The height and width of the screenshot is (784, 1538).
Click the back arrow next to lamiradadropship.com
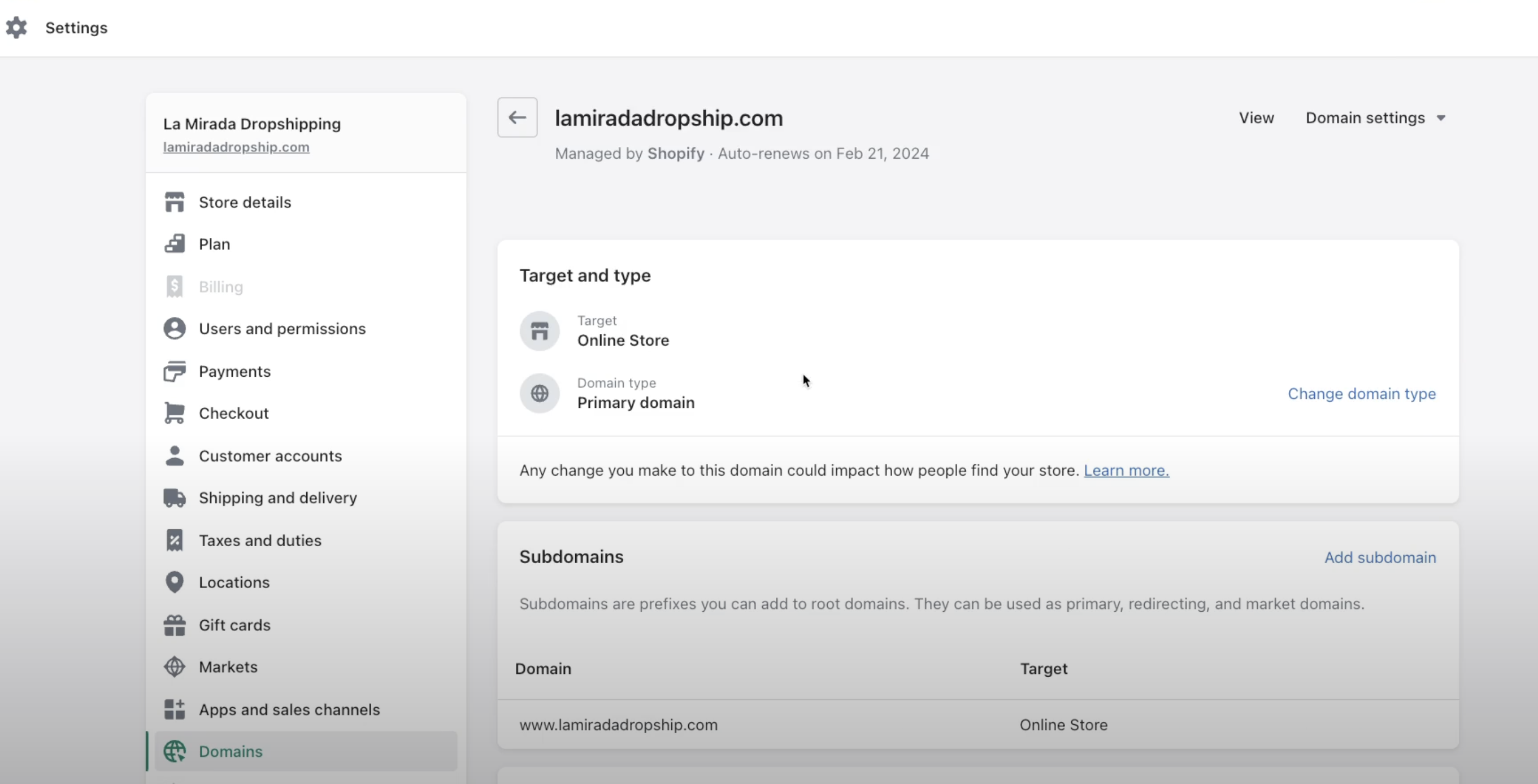pos(517,117)
